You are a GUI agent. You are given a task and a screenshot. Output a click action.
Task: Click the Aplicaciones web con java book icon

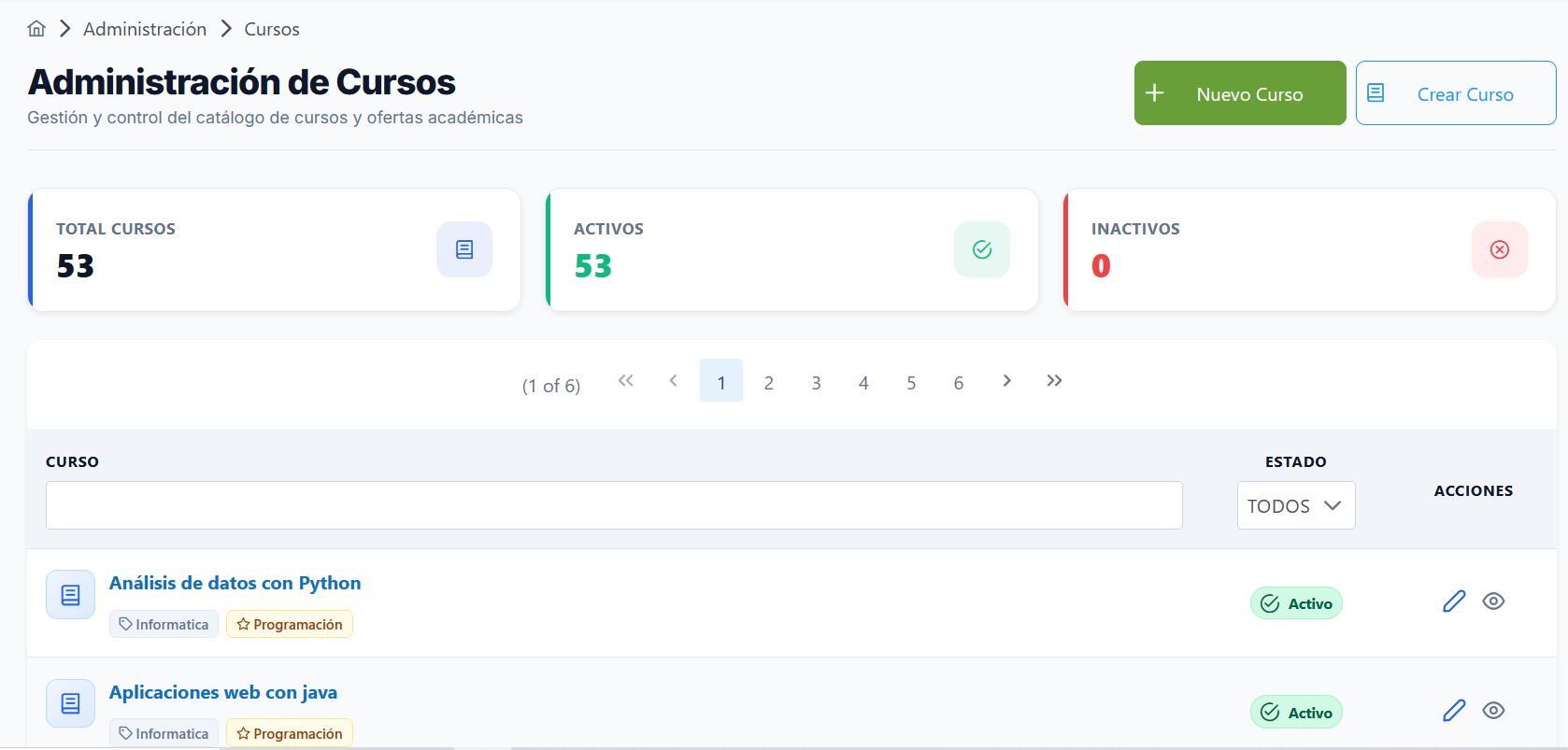point(70,703)
